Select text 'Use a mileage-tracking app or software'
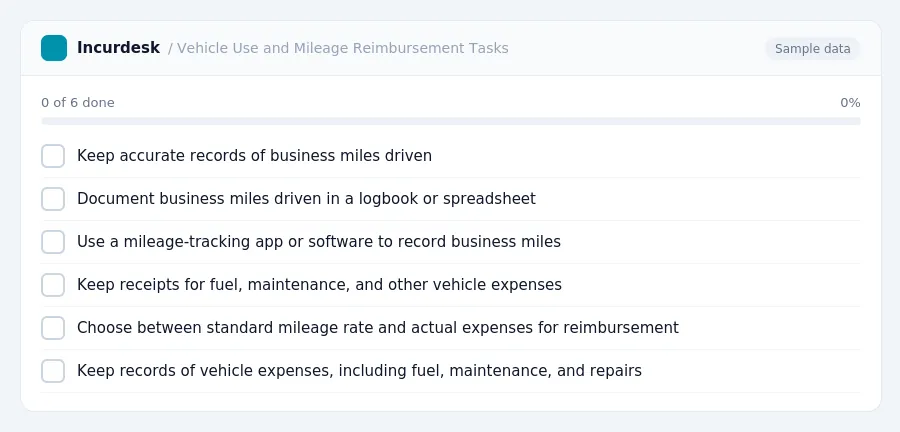 tap(225, 242)
